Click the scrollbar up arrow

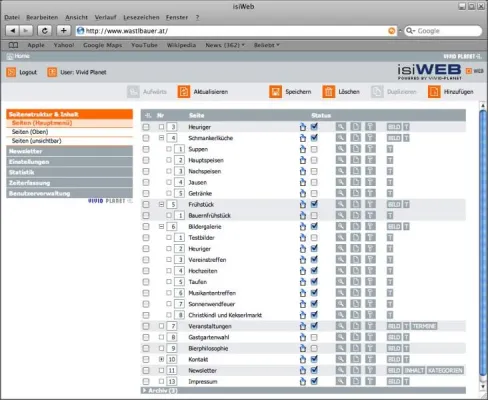(x=483, y=106)
